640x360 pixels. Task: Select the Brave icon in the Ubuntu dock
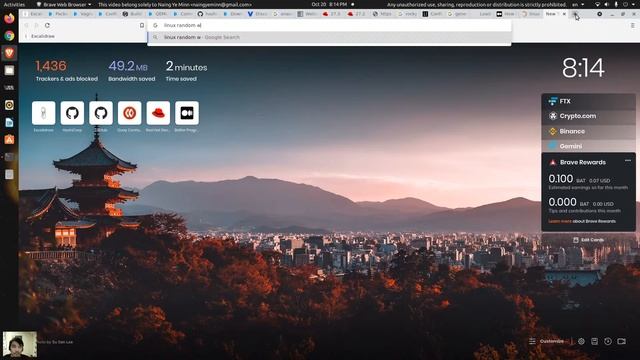(x=9, y=53)
